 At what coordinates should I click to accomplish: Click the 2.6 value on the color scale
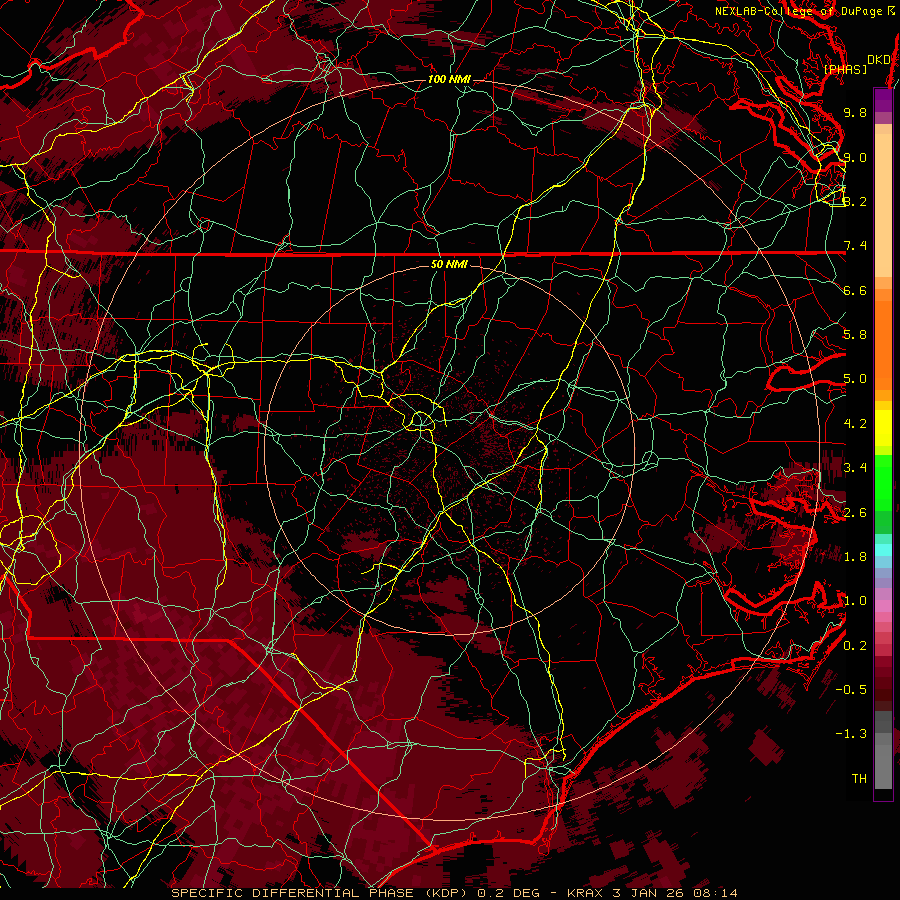855,513
